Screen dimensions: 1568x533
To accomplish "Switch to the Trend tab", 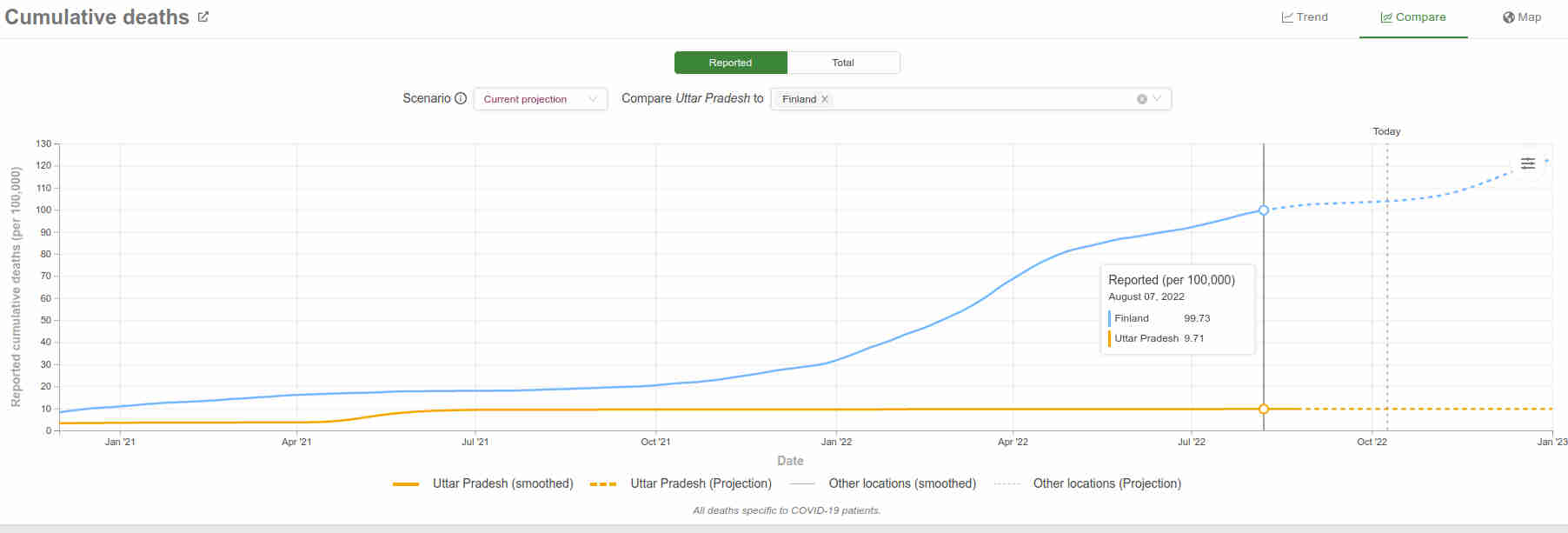I will point(1305,17).
